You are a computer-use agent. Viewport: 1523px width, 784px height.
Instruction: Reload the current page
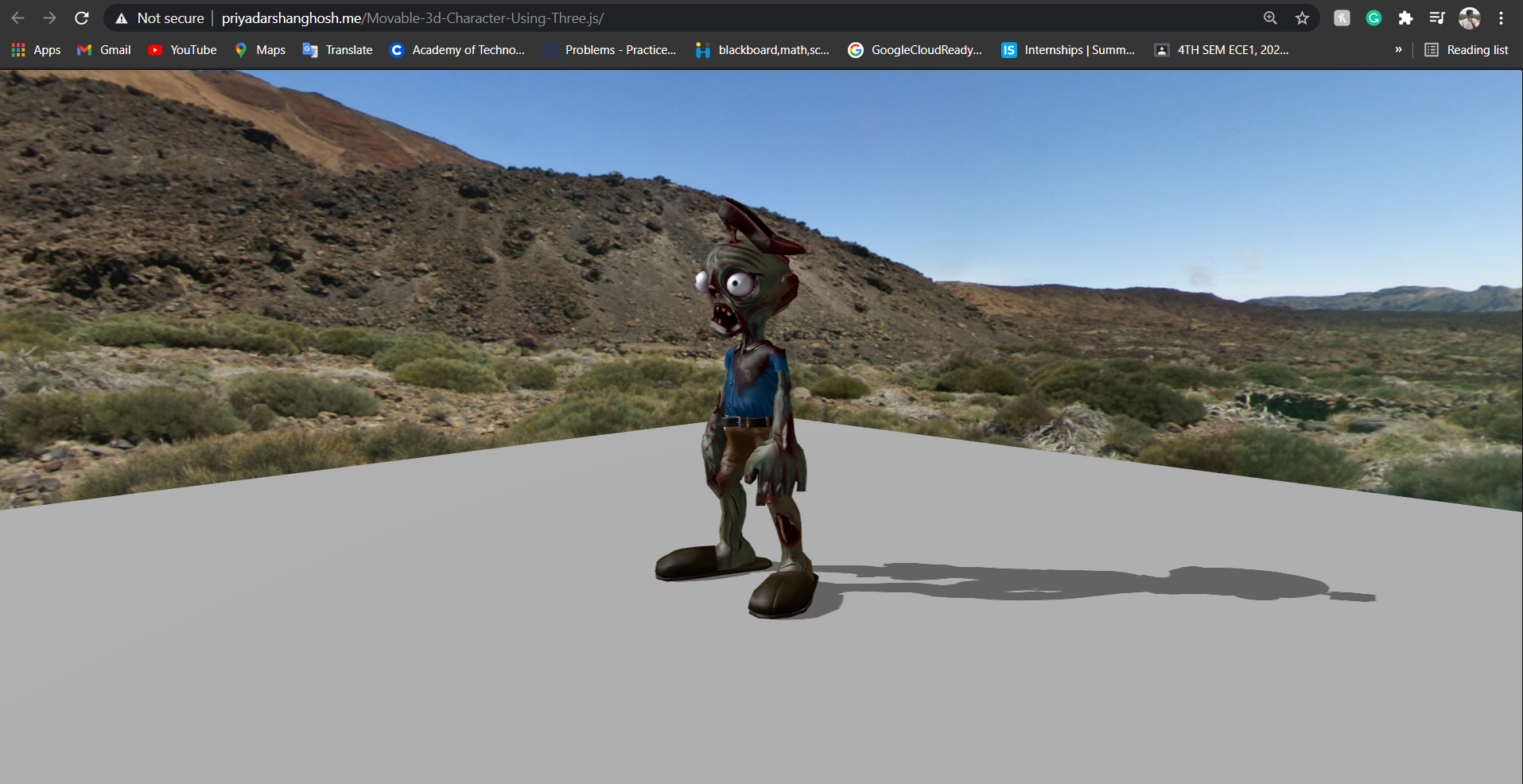coord(81,17)
